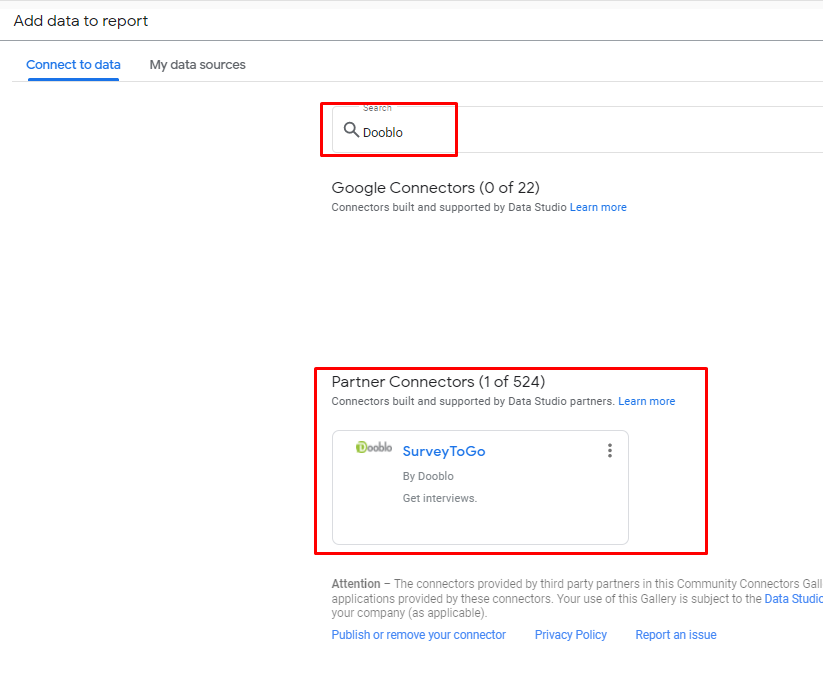This screenshot has height=677, width=823.
Task: Focus the search field containing Dooblo
Action: pos(577,130)
